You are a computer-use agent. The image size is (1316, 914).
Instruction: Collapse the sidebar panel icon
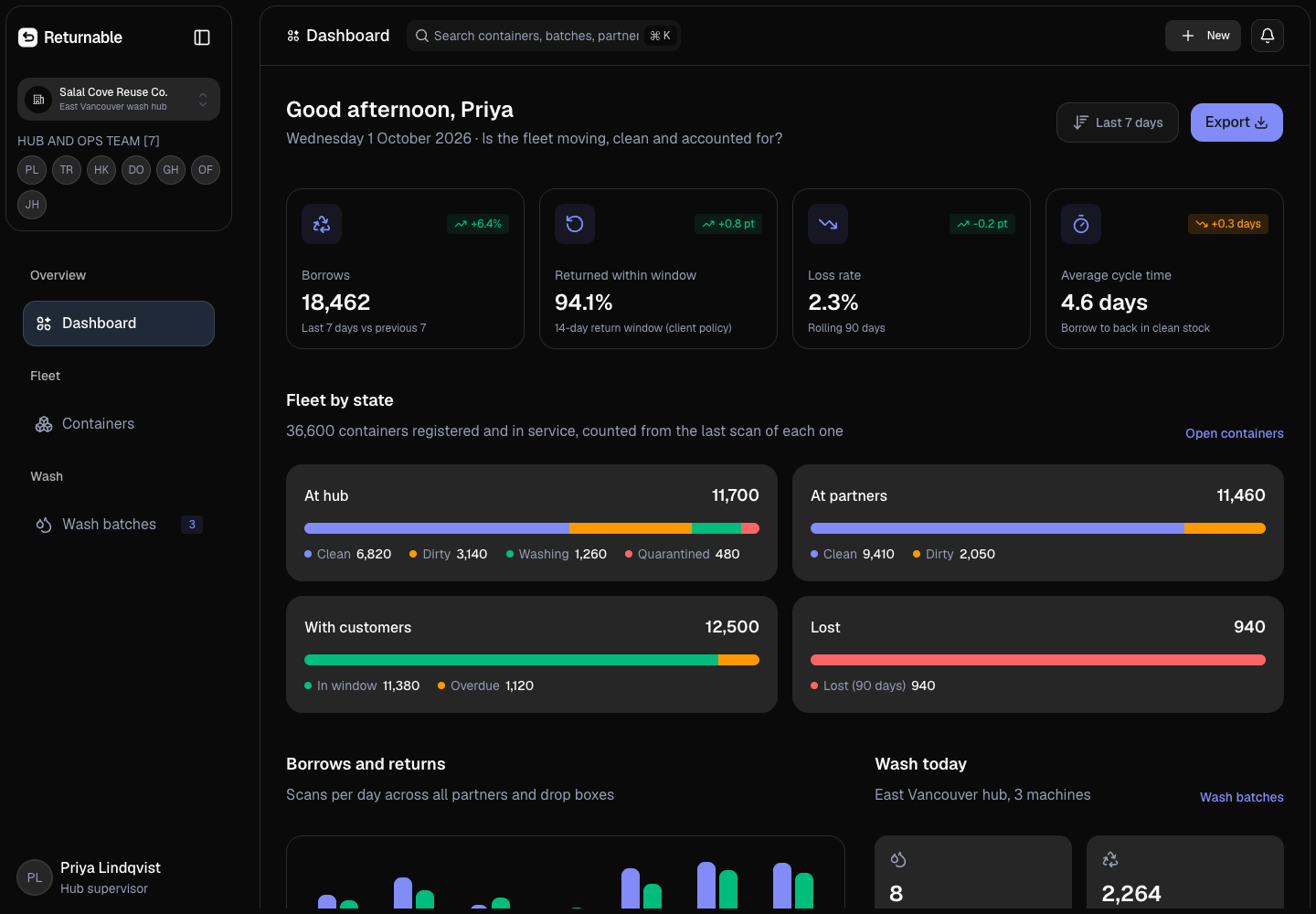coord(202,37)
